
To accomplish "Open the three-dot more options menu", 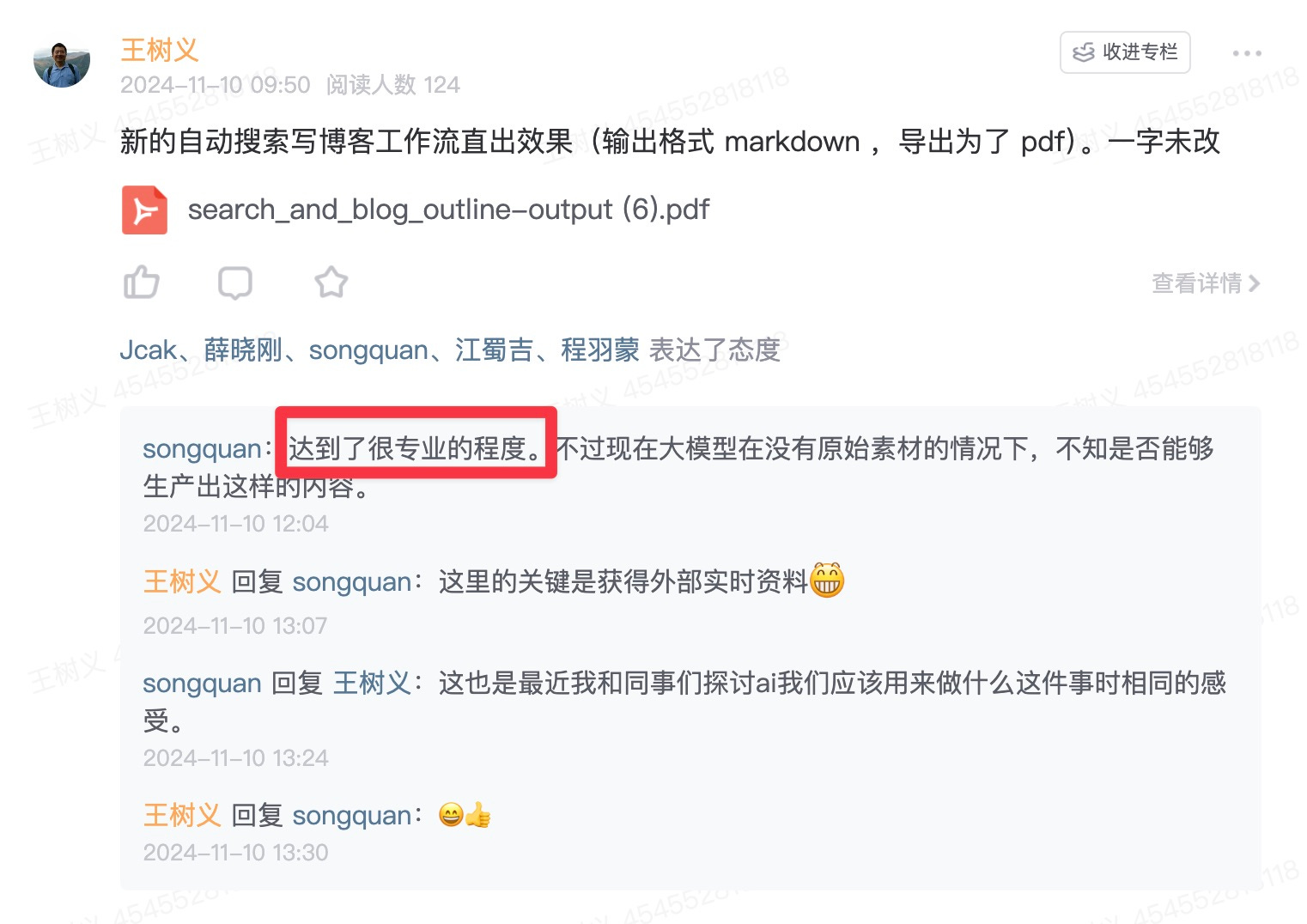I will (1247, 53).
